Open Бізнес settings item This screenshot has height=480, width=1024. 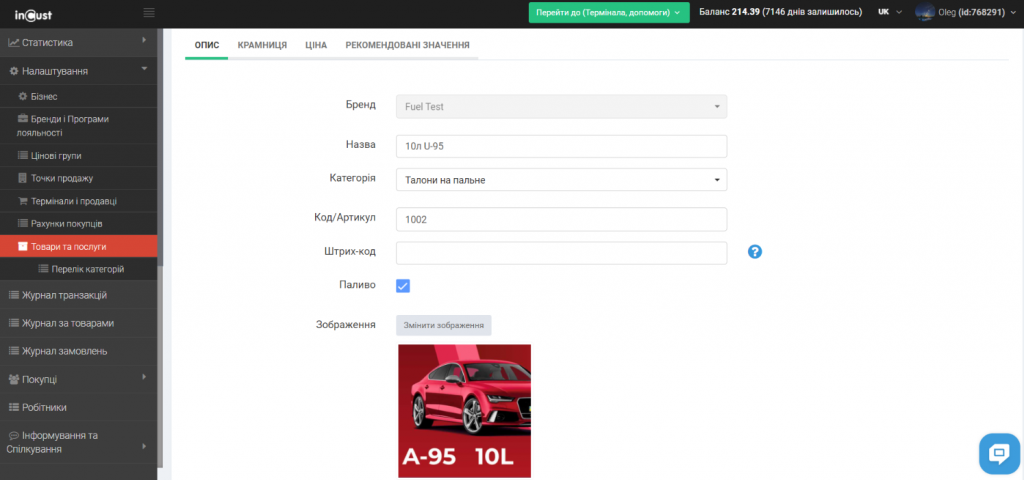(x=44, y=96)
